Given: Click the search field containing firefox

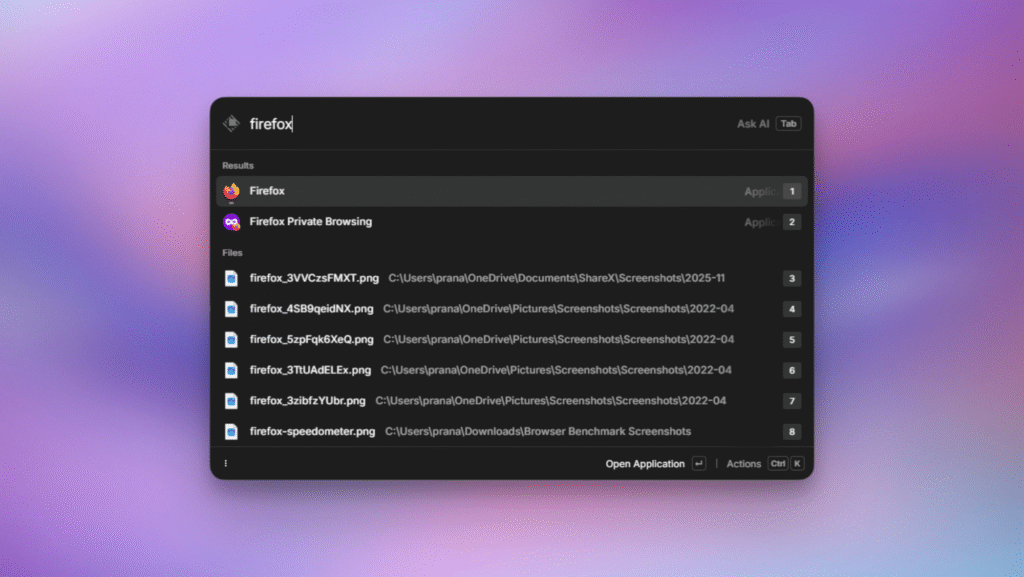Looking at the screenshot, I should coord(480,124).
